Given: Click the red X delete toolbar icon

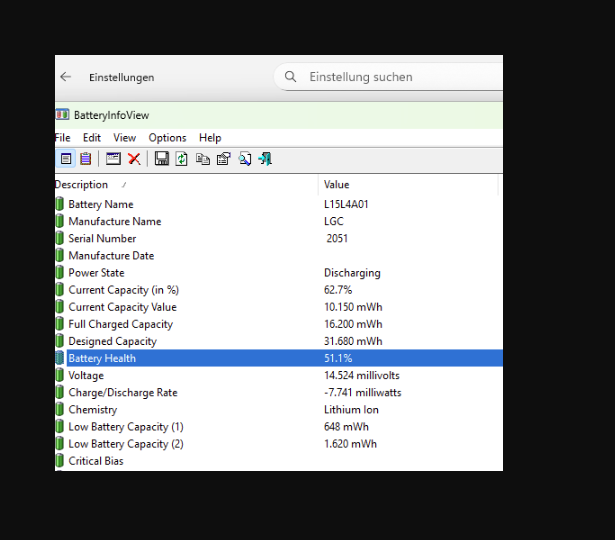Looking at the screenshot, I should coord(134,159).
